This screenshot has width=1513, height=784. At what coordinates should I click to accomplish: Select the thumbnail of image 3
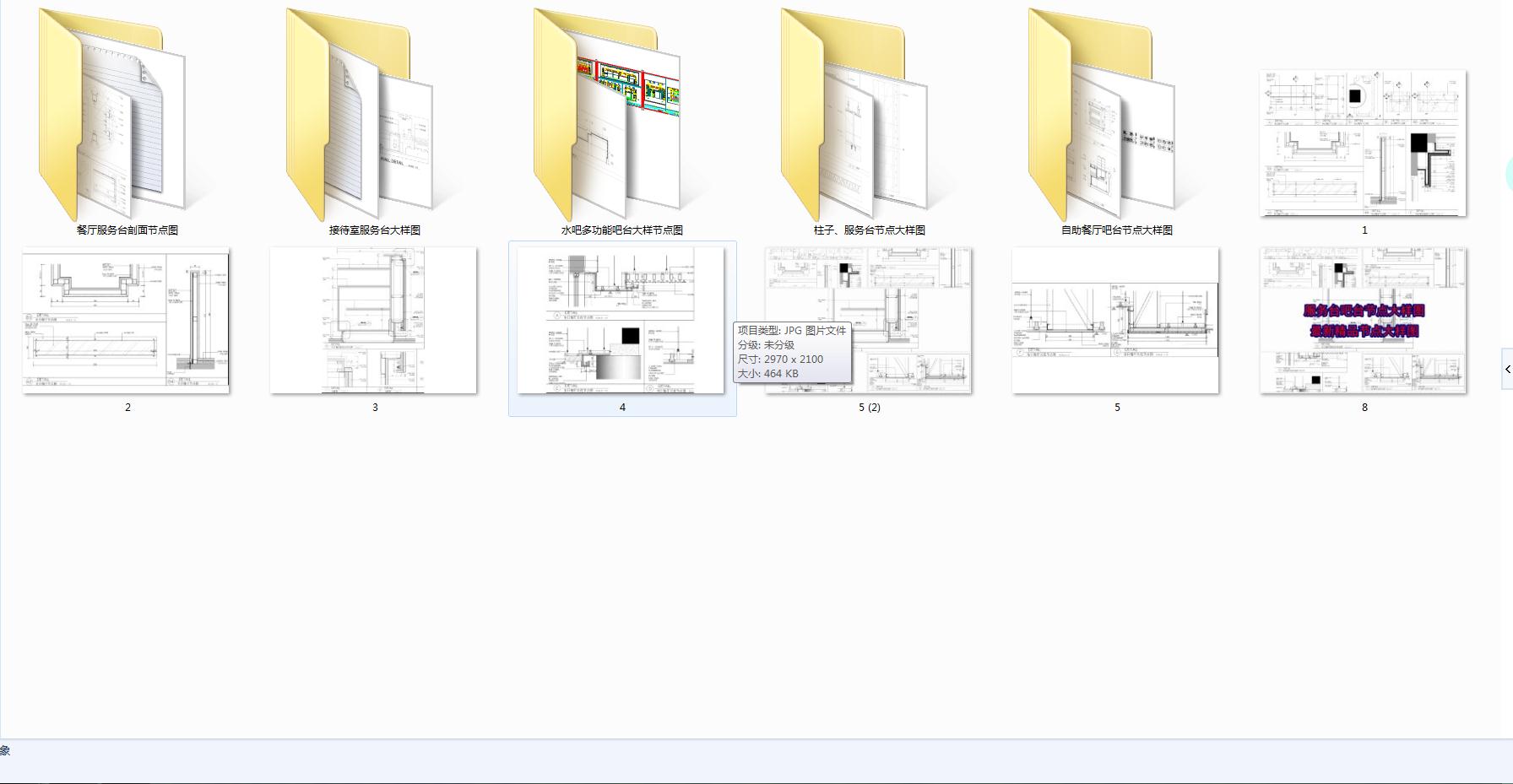pos(373,320)
